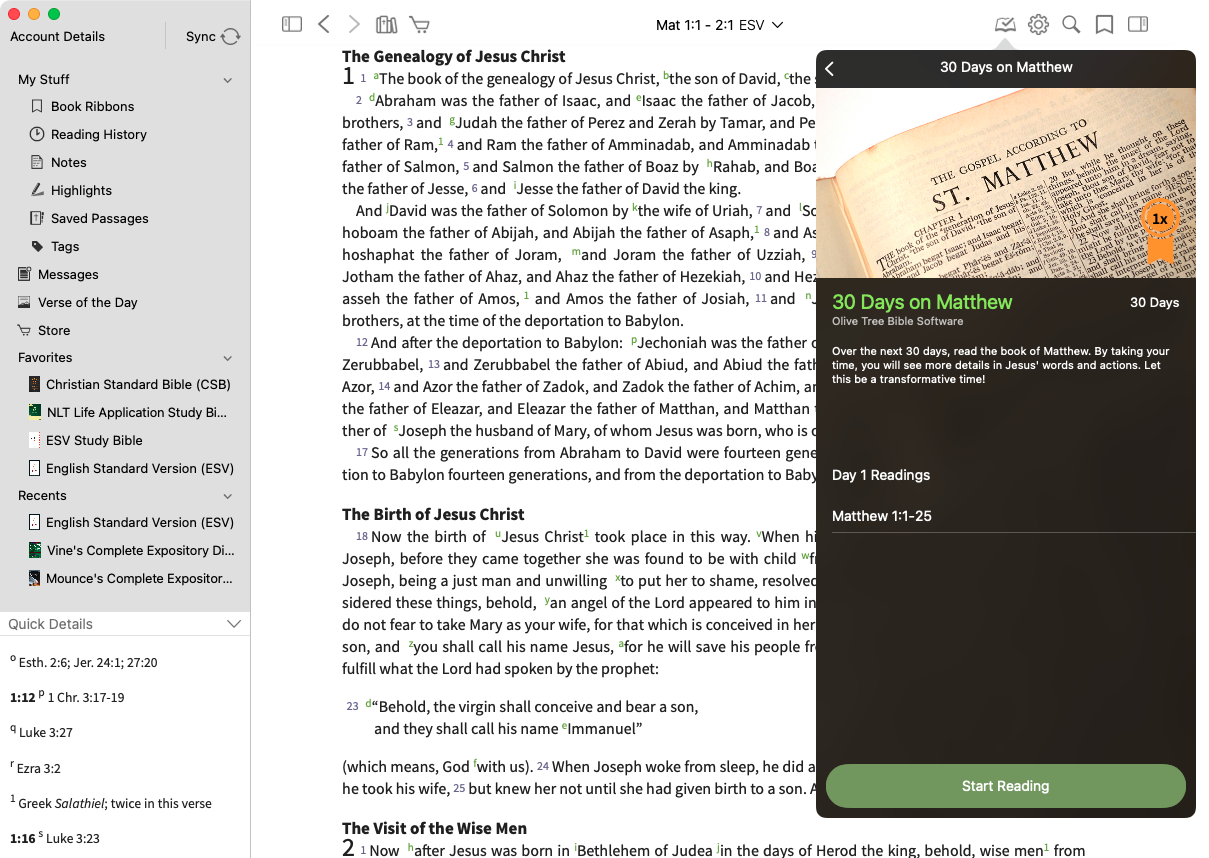
Task: Open Account Details
Action: point(57,37)
